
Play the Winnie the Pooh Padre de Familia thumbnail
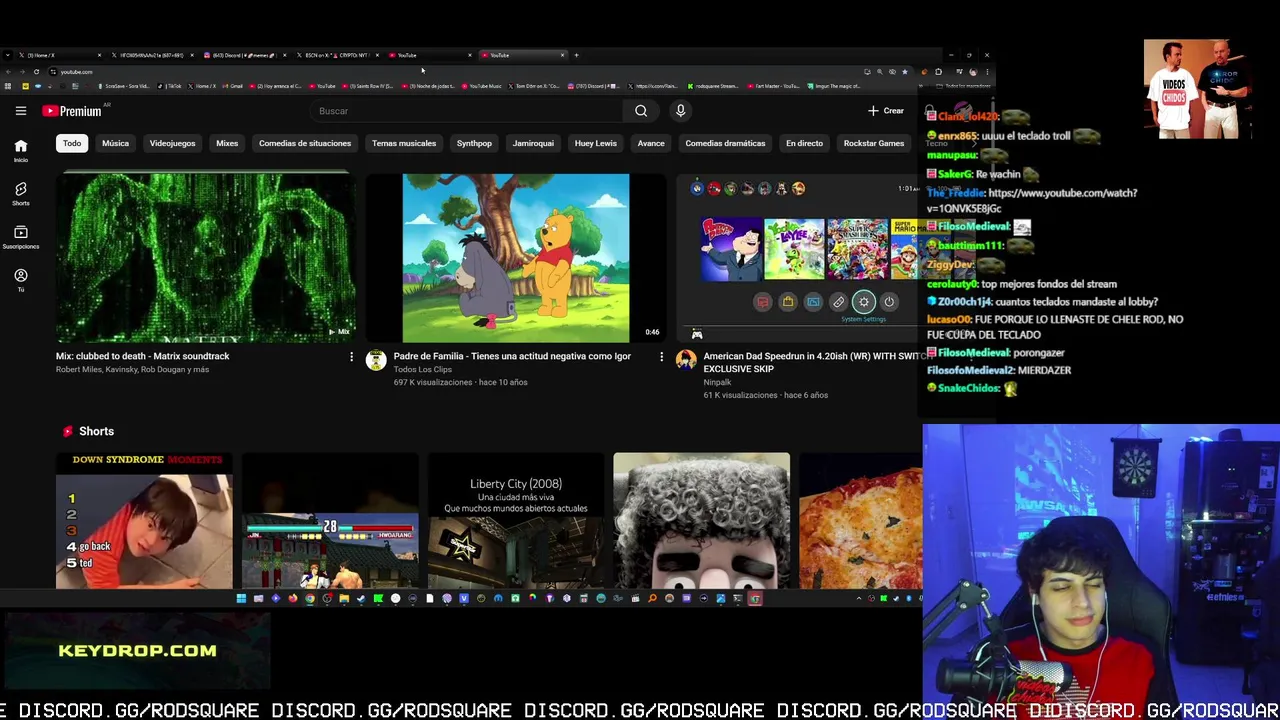[x=516, y=258]
